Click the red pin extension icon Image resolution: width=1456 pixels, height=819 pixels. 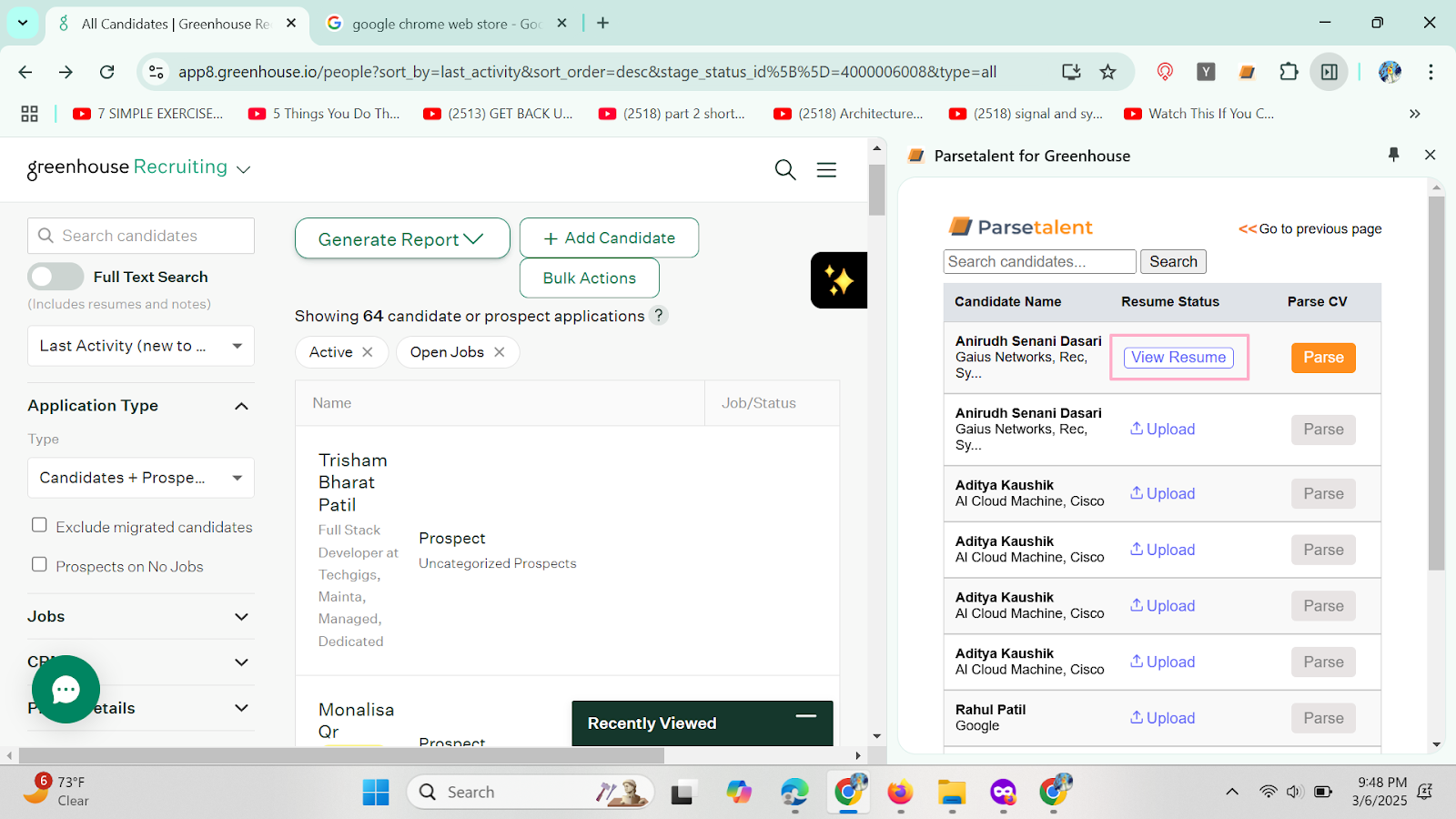click(1165, 72)
